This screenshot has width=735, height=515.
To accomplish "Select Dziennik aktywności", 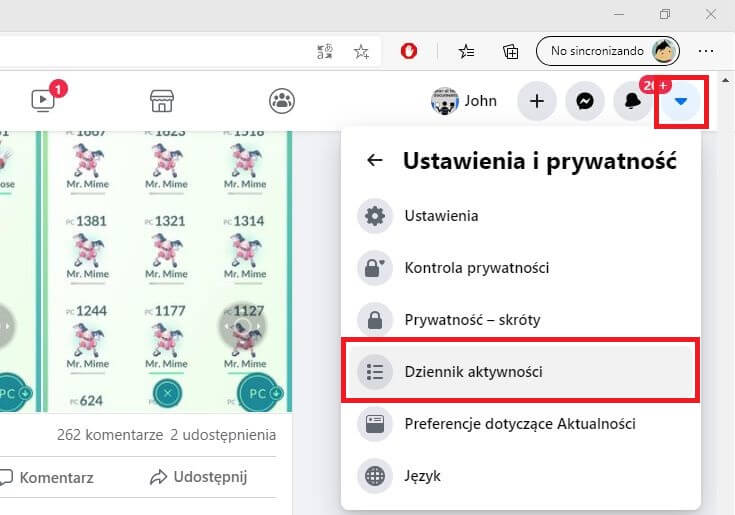I will coord(521,372).
